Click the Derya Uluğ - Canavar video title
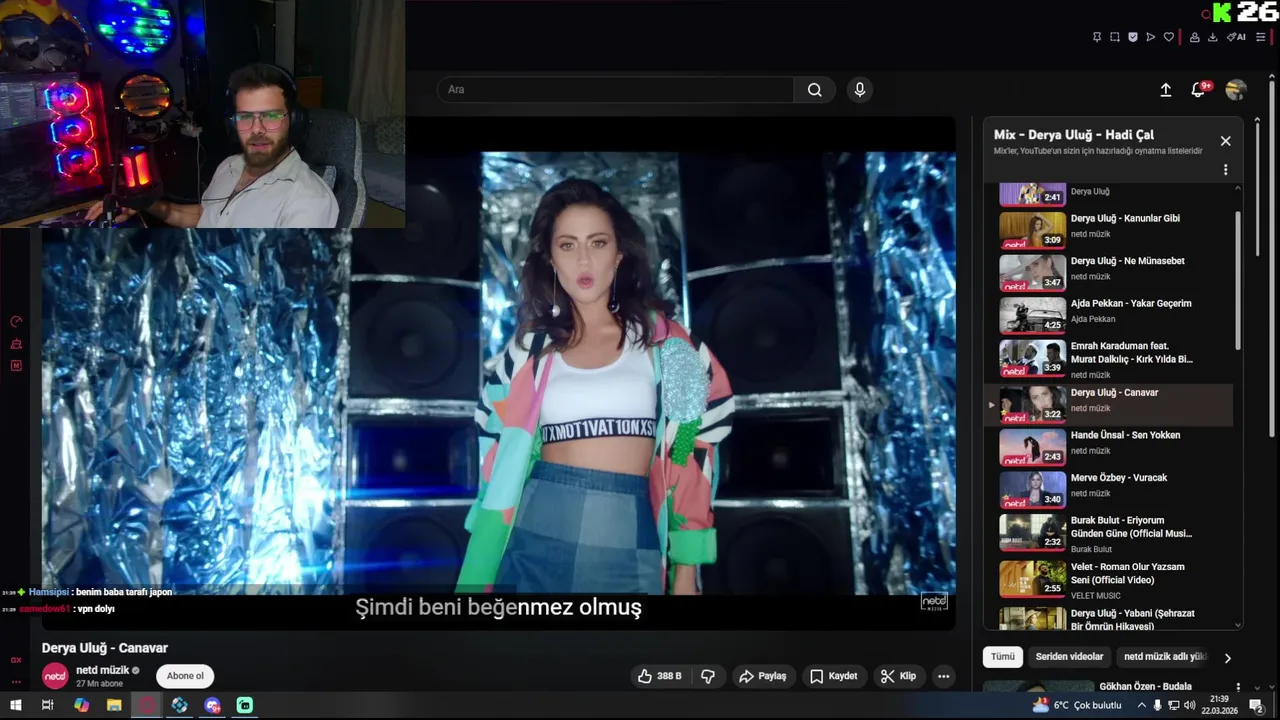 (x=104, y=648)
